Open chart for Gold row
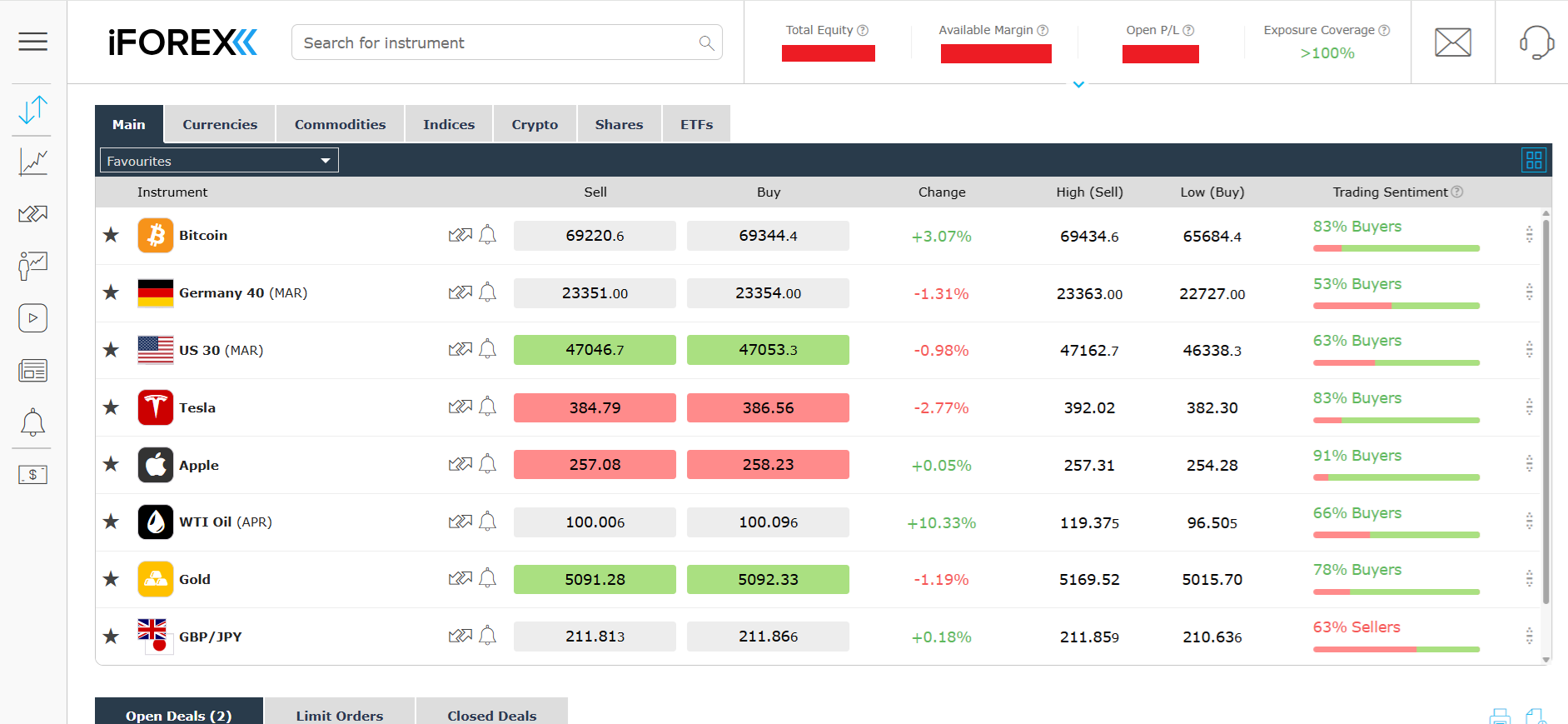 [x=460, y=578]
